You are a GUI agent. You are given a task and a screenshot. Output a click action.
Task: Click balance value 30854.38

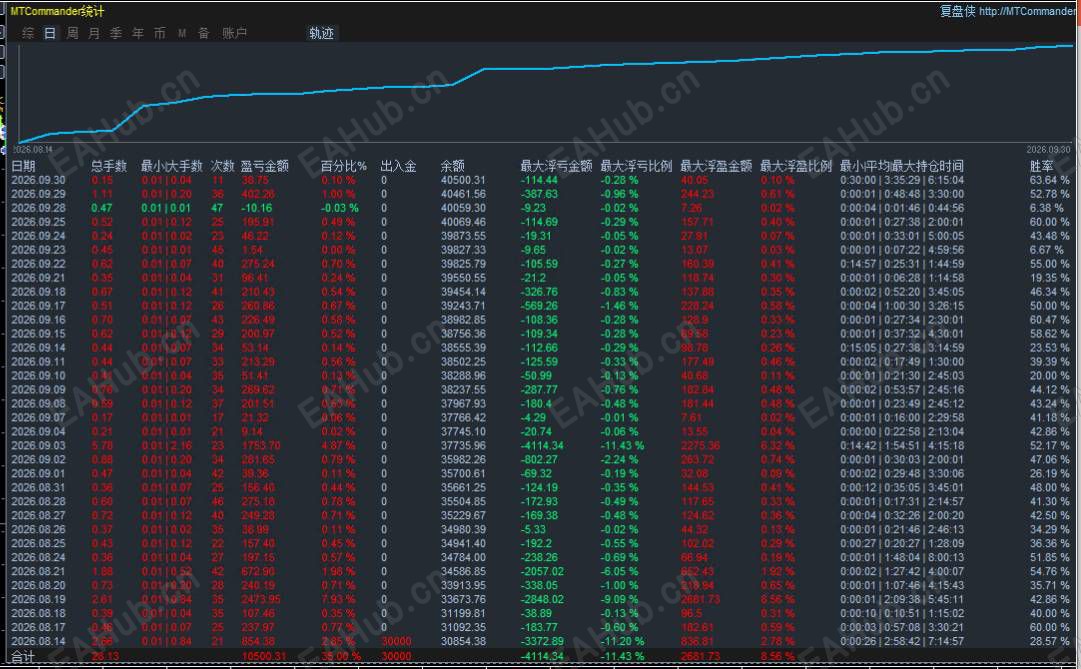click(x=463, y=641)
